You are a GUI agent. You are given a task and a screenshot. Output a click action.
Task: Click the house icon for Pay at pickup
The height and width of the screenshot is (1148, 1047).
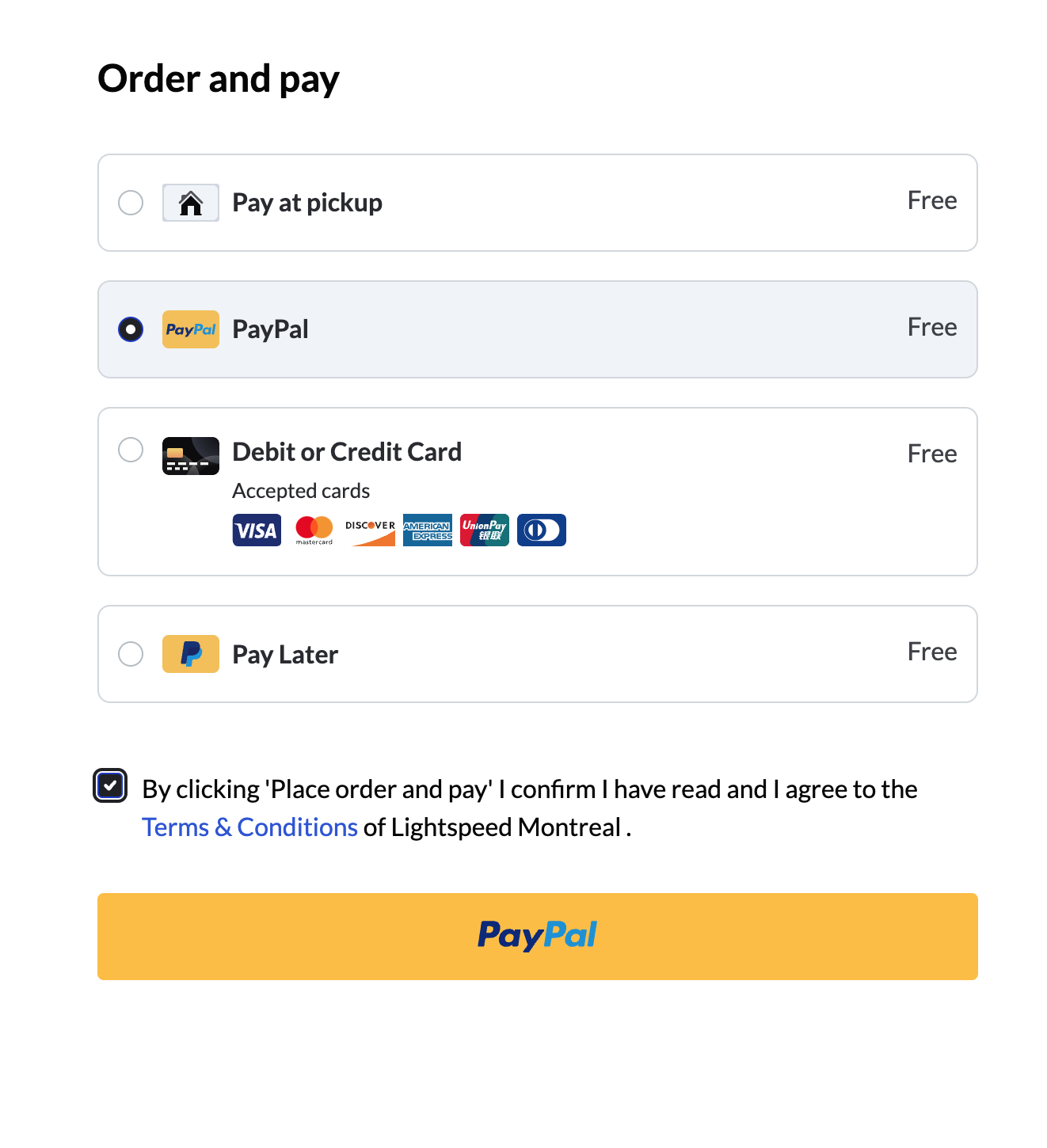[190, 203]
